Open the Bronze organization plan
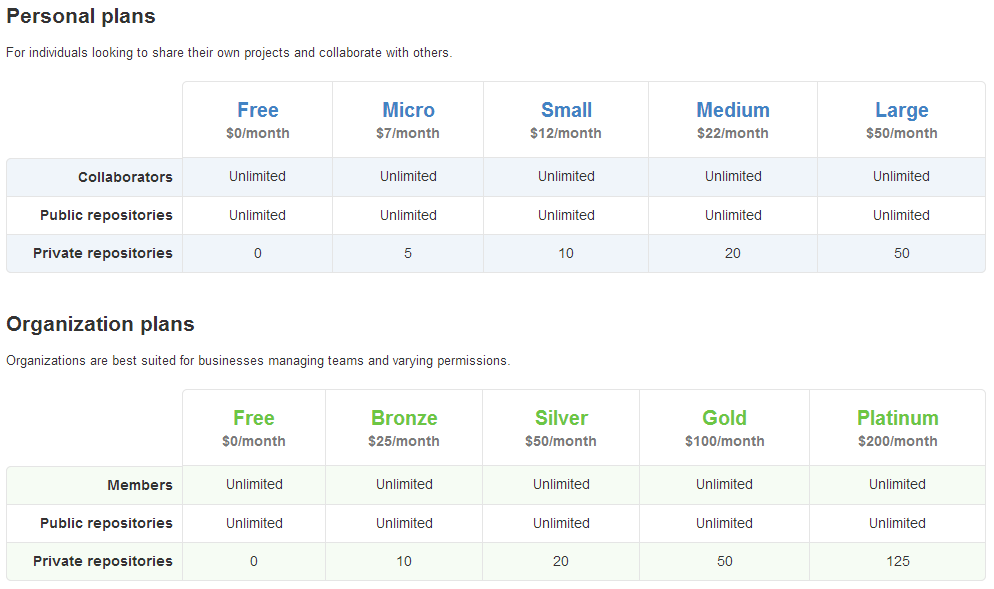 (404, 418)
